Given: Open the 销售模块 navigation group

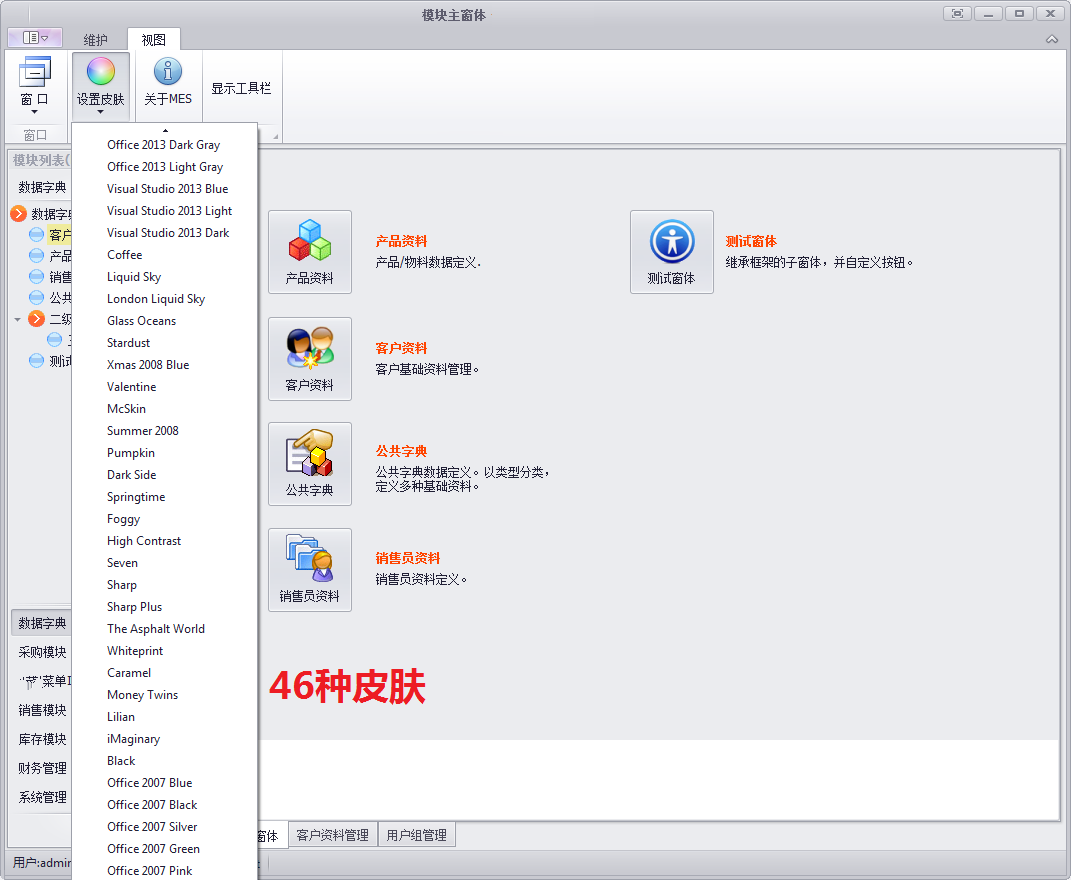Looking at the screenshot, I should click(42, 711).
